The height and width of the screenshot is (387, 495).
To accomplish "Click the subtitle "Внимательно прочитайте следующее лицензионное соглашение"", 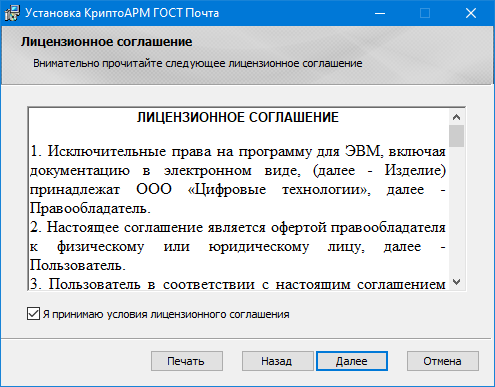I will [197, 63].
